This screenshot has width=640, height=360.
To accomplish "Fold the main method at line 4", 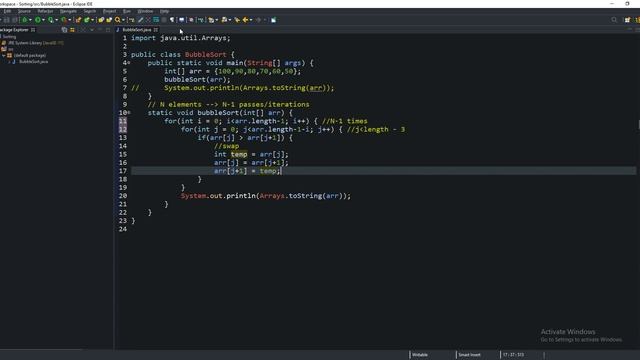I will pyautogui.click(x=129, y=63).
